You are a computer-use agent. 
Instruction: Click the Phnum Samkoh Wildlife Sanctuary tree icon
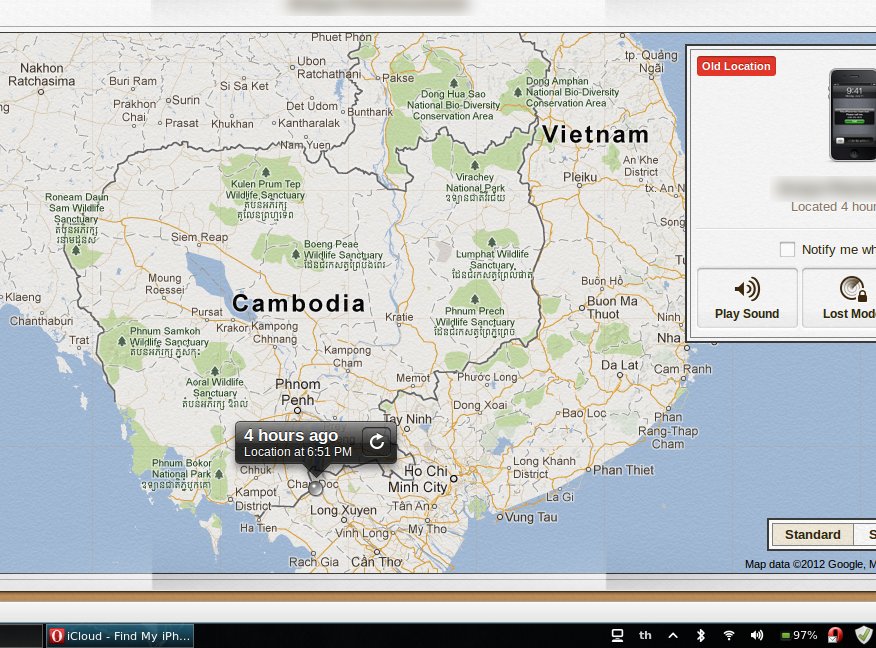tap(121, 340)
